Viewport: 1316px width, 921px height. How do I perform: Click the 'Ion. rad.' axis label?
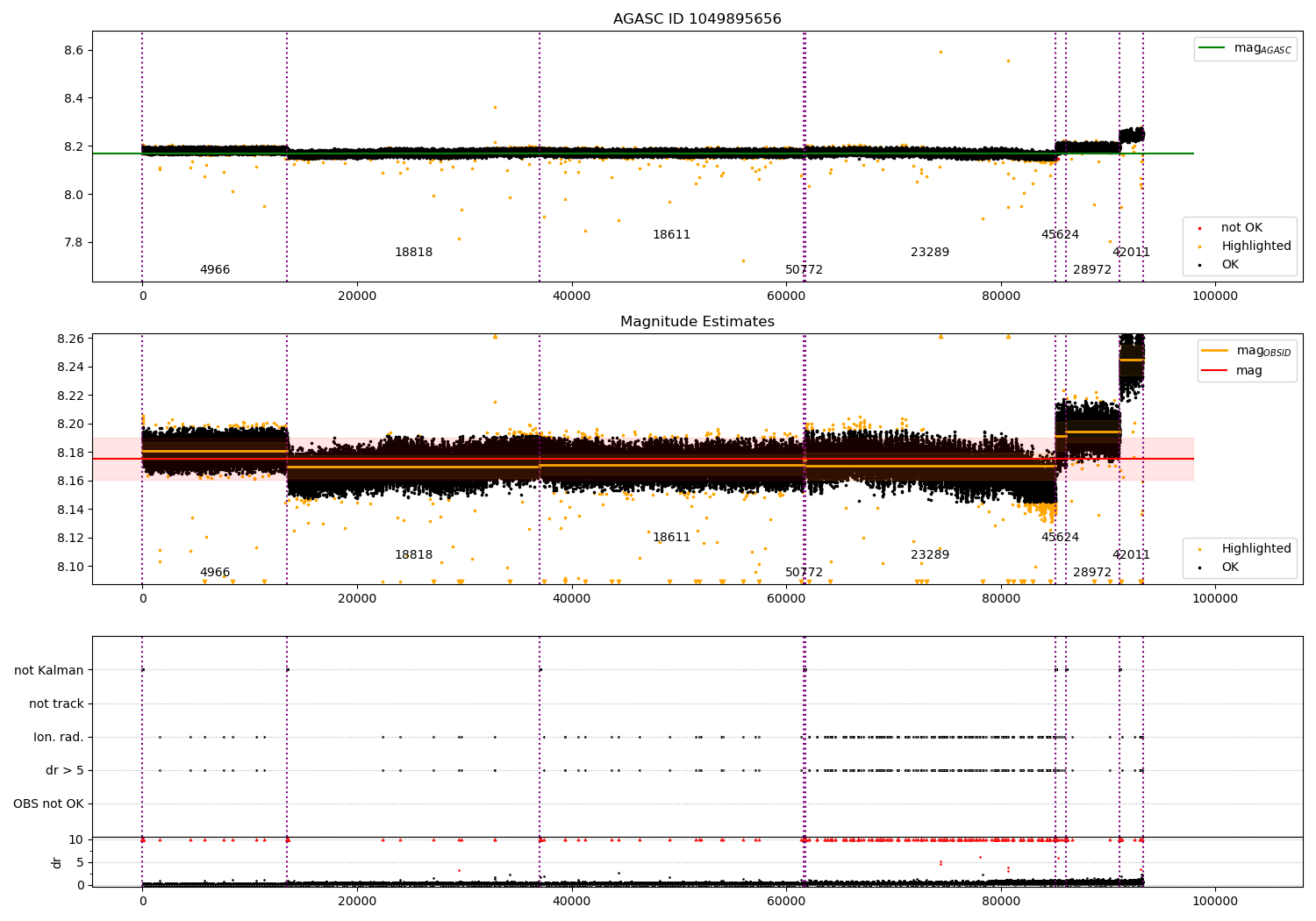[59, 737]
